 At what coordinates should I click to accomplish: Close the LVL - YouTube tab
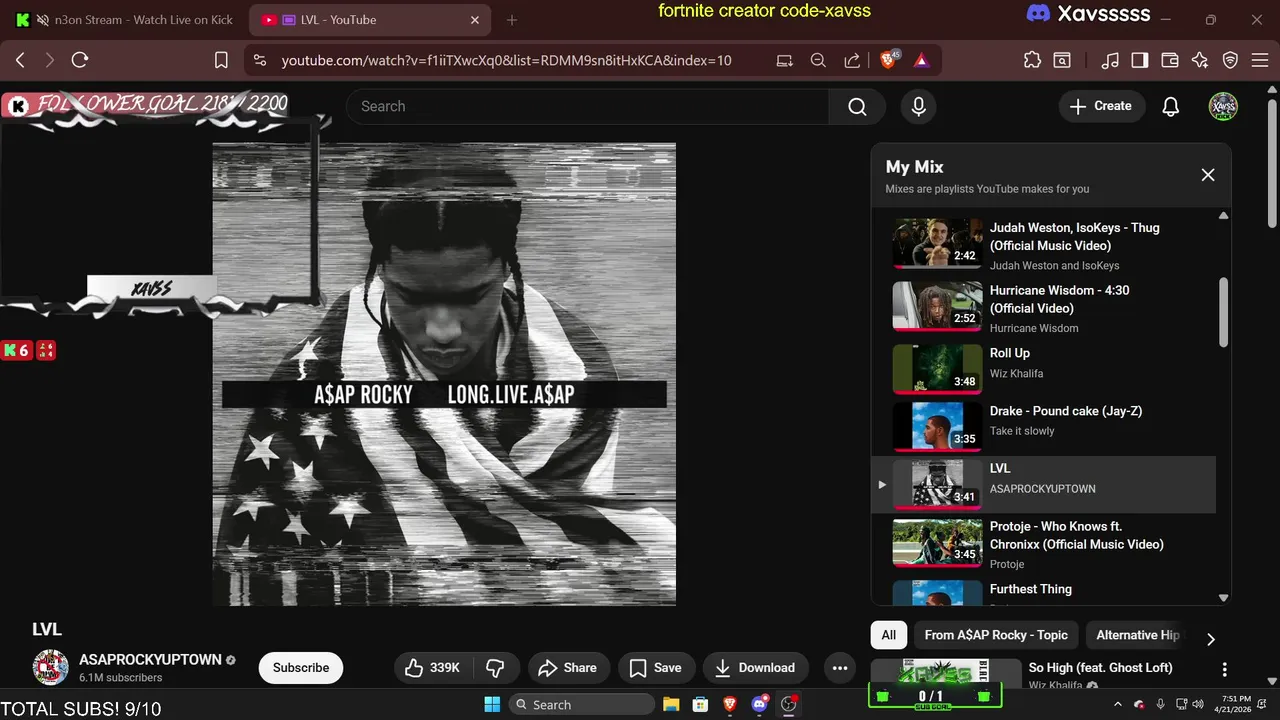coord(475,20)
